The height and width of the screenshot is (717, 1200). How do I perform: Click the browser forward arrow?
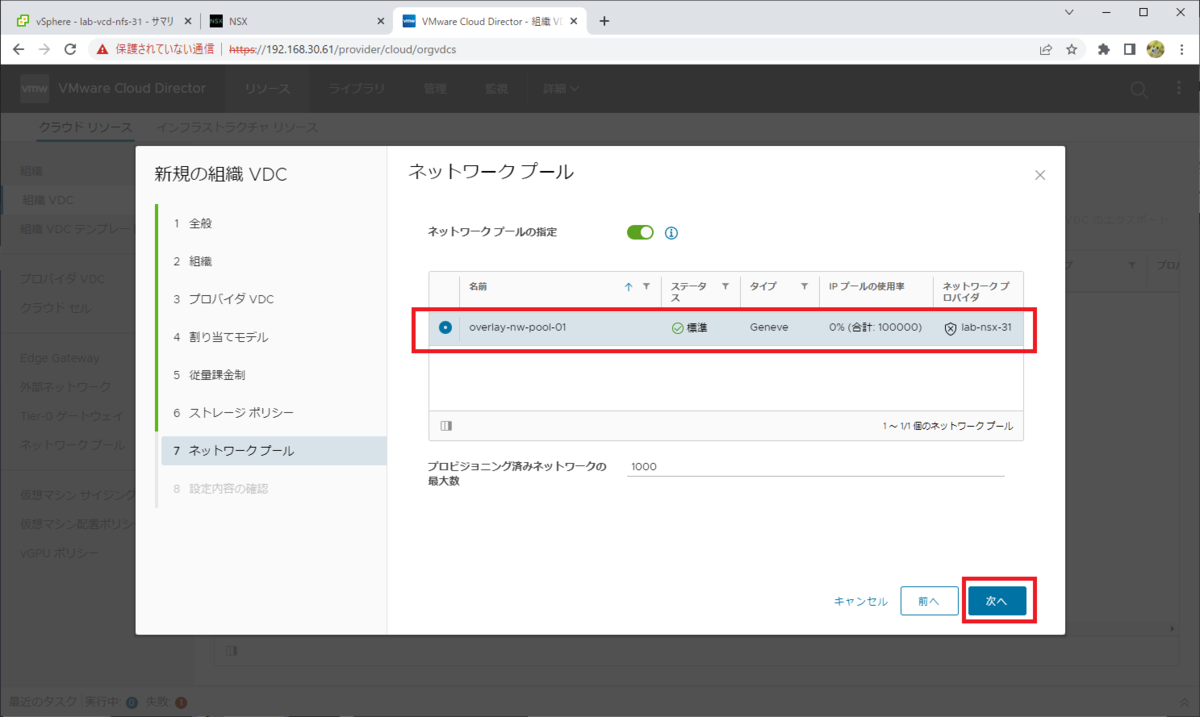(x=44, y=49)
